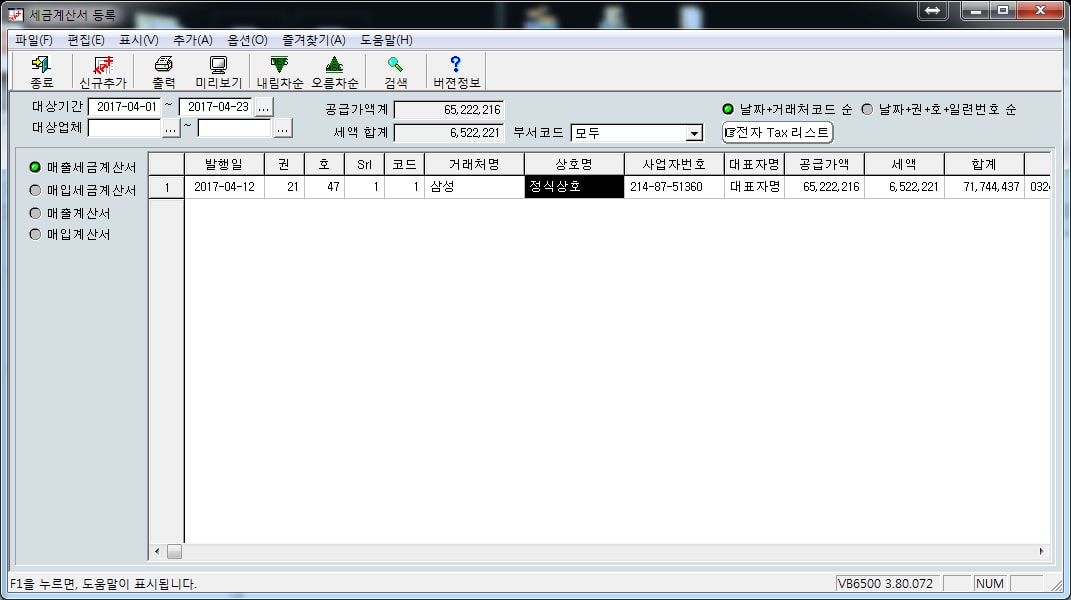Viewport: 1071px width, 600px height.
Task: Click the horizontal scrollbar right arrow
Action: click(1041, 551)
